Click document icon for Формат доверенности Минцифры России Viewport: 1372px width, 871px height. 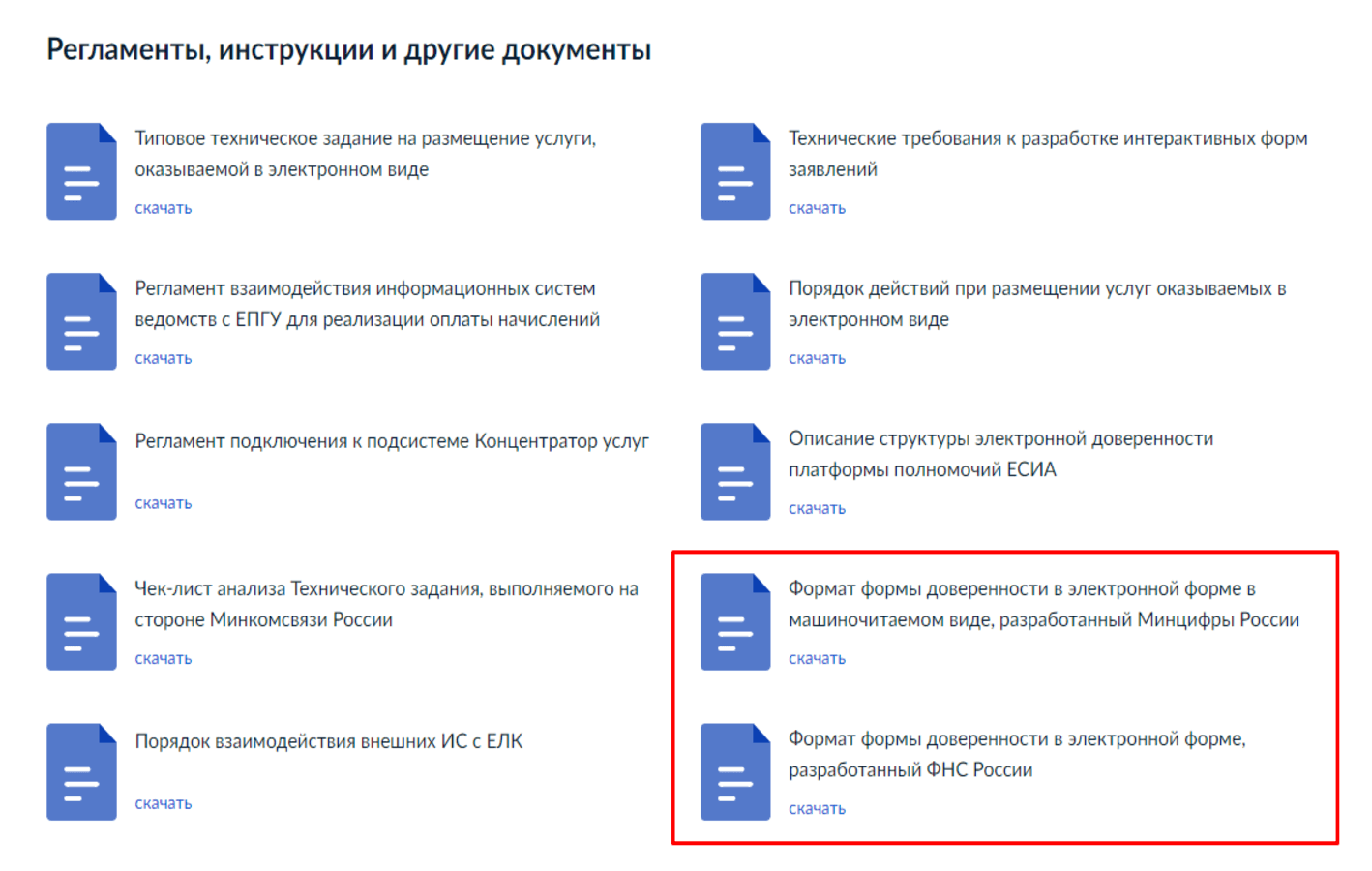(x=735, y=621)
